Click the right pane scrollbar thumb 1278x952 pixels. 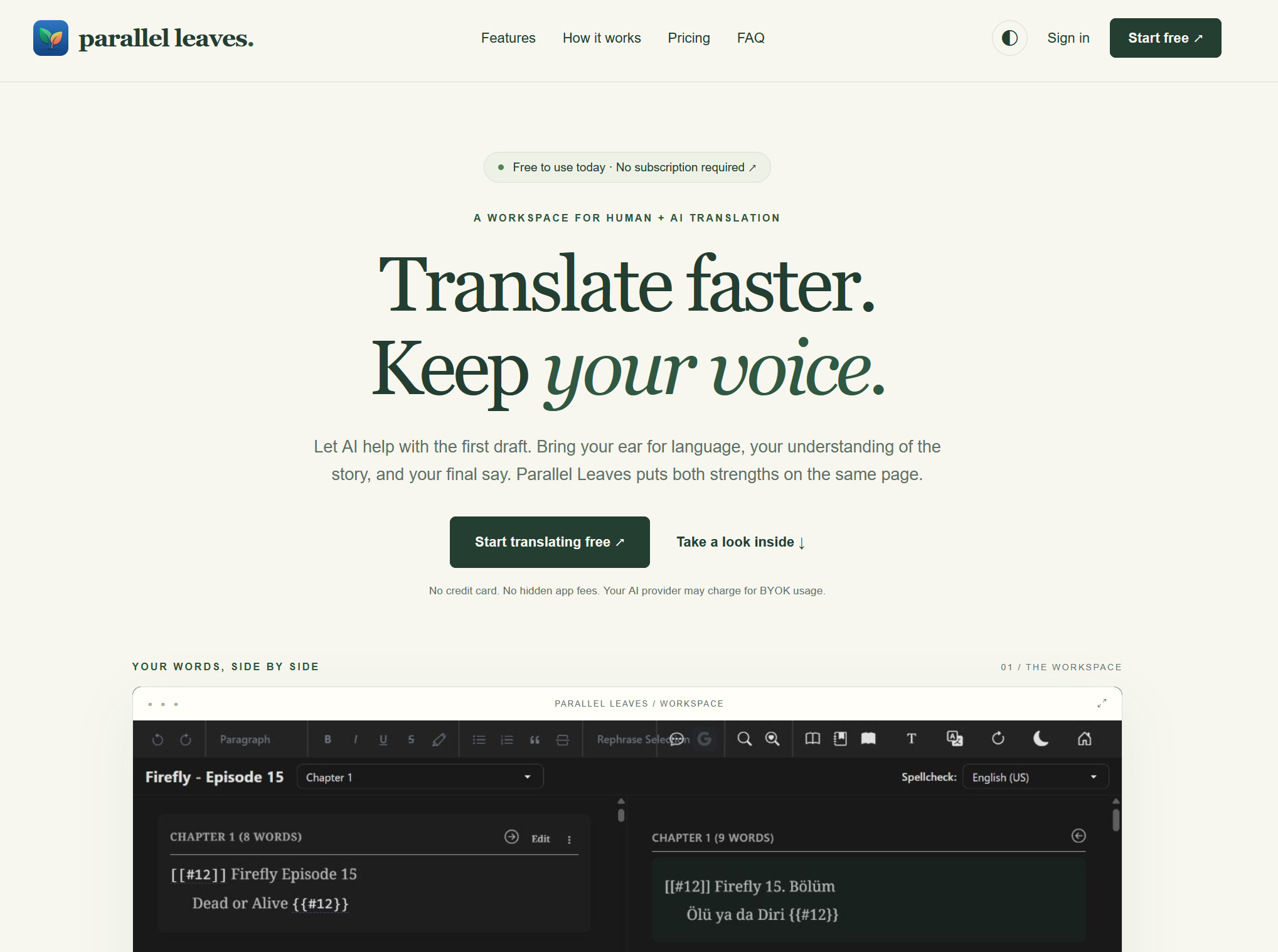pos(1116,820)
